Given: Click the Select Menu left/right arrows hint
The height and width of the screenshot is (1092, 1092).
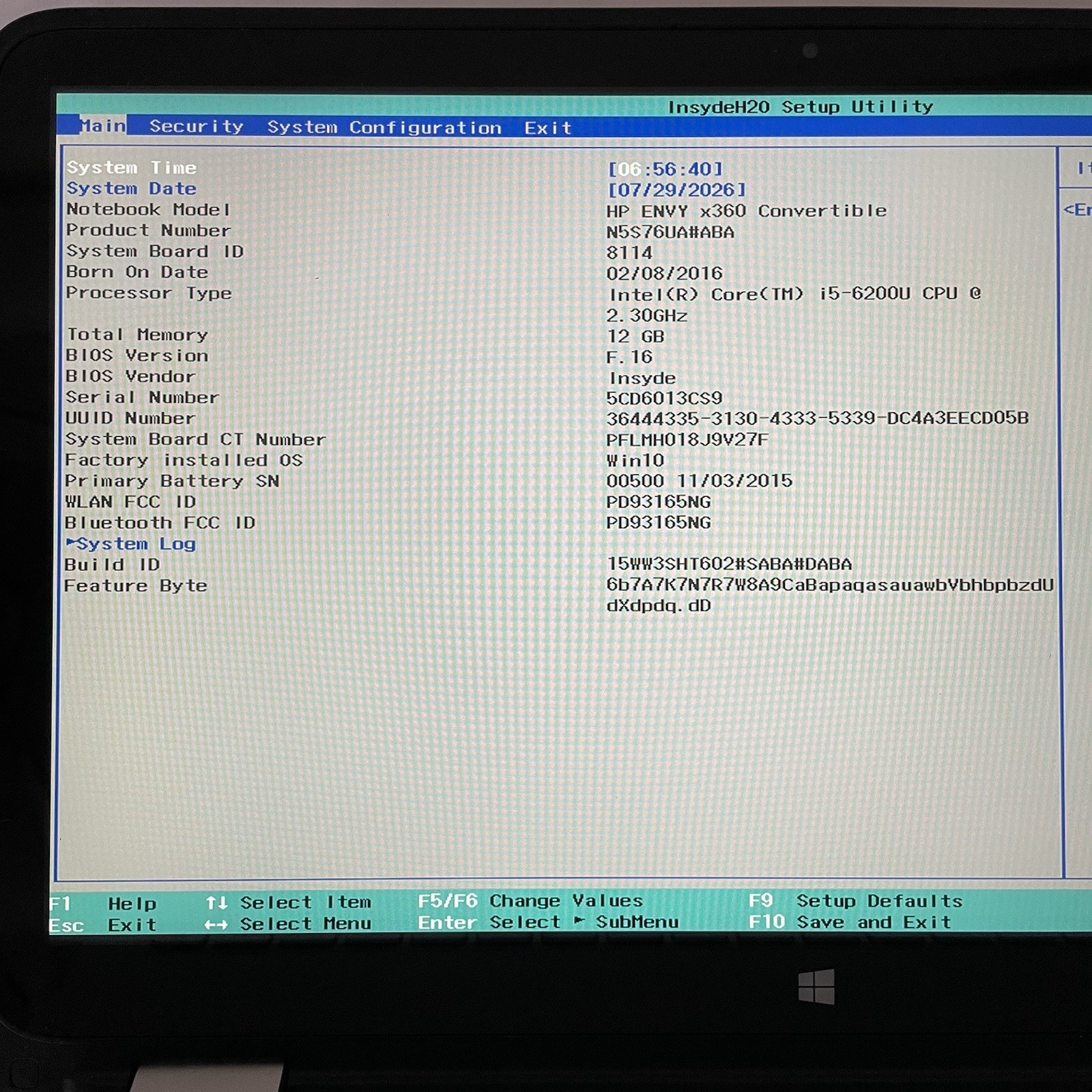Looking at the screenshot, I should pos(288,923).
